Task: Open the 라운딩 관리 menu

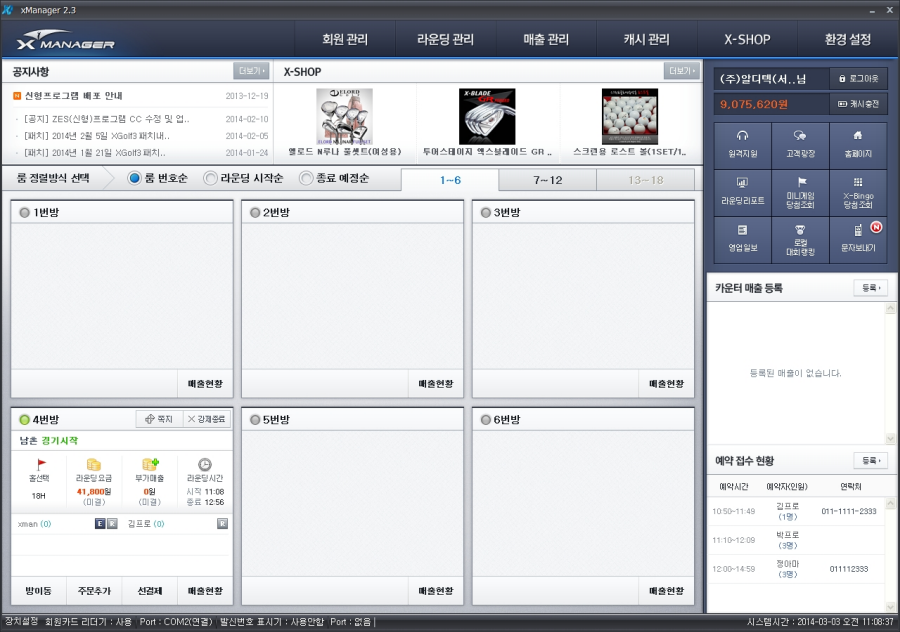Action: pos(447,39)
